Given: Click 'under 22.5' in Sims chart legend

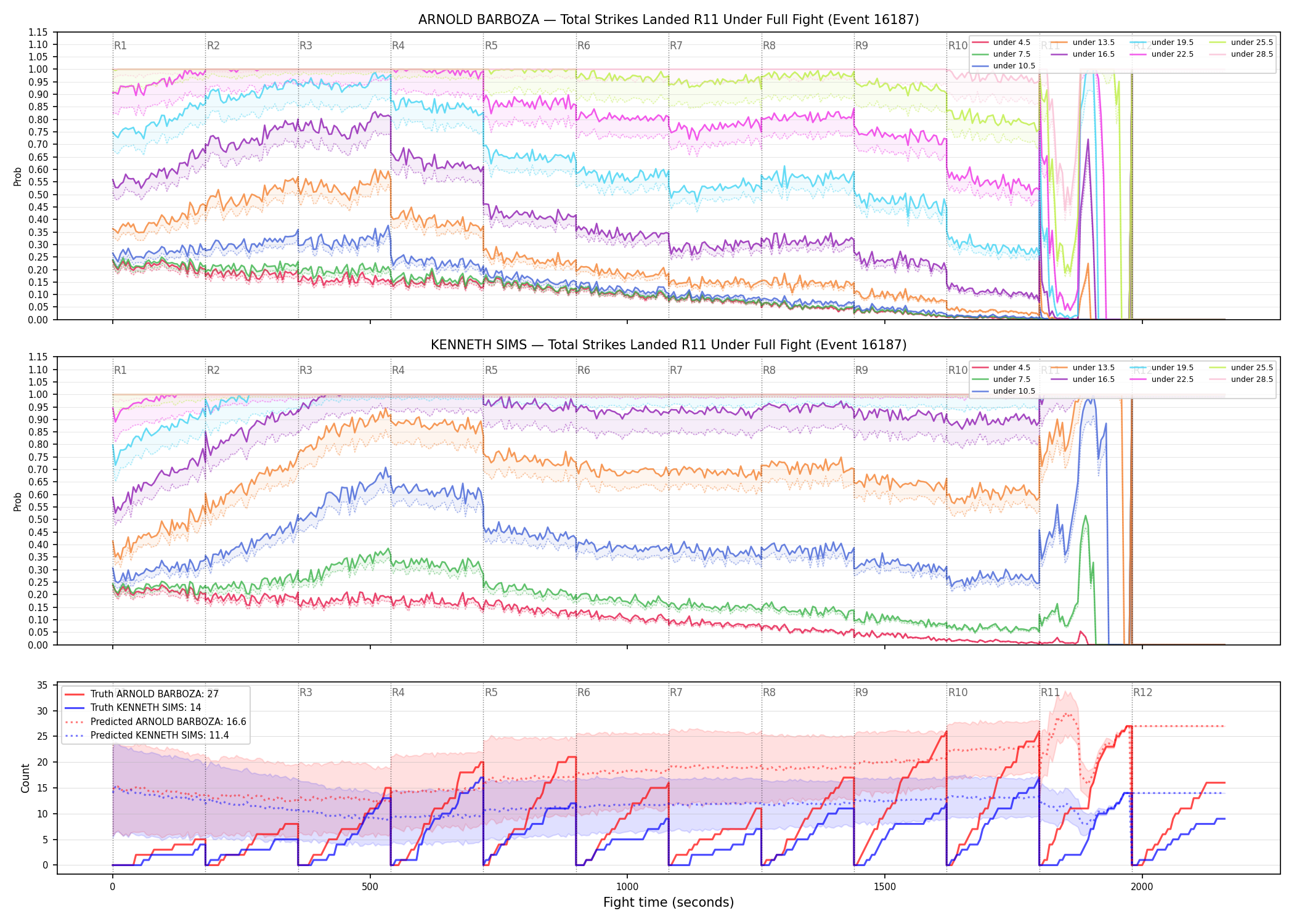Looking at the screenshot, I should coord(1172,379).
